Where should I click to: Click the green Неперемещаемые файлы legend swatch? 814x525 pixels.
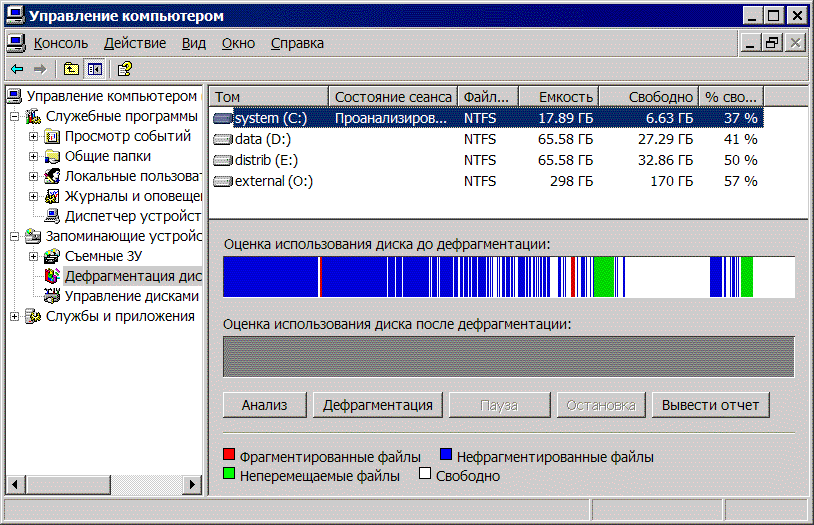[x=229, y=474]
